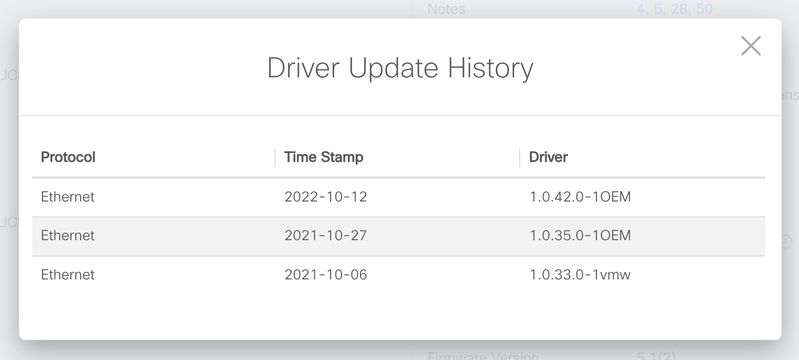The height and width of the screenshot is (360, 799).
Task: Click the blue info icon at right edge
Action: click(x=787, y=242)
